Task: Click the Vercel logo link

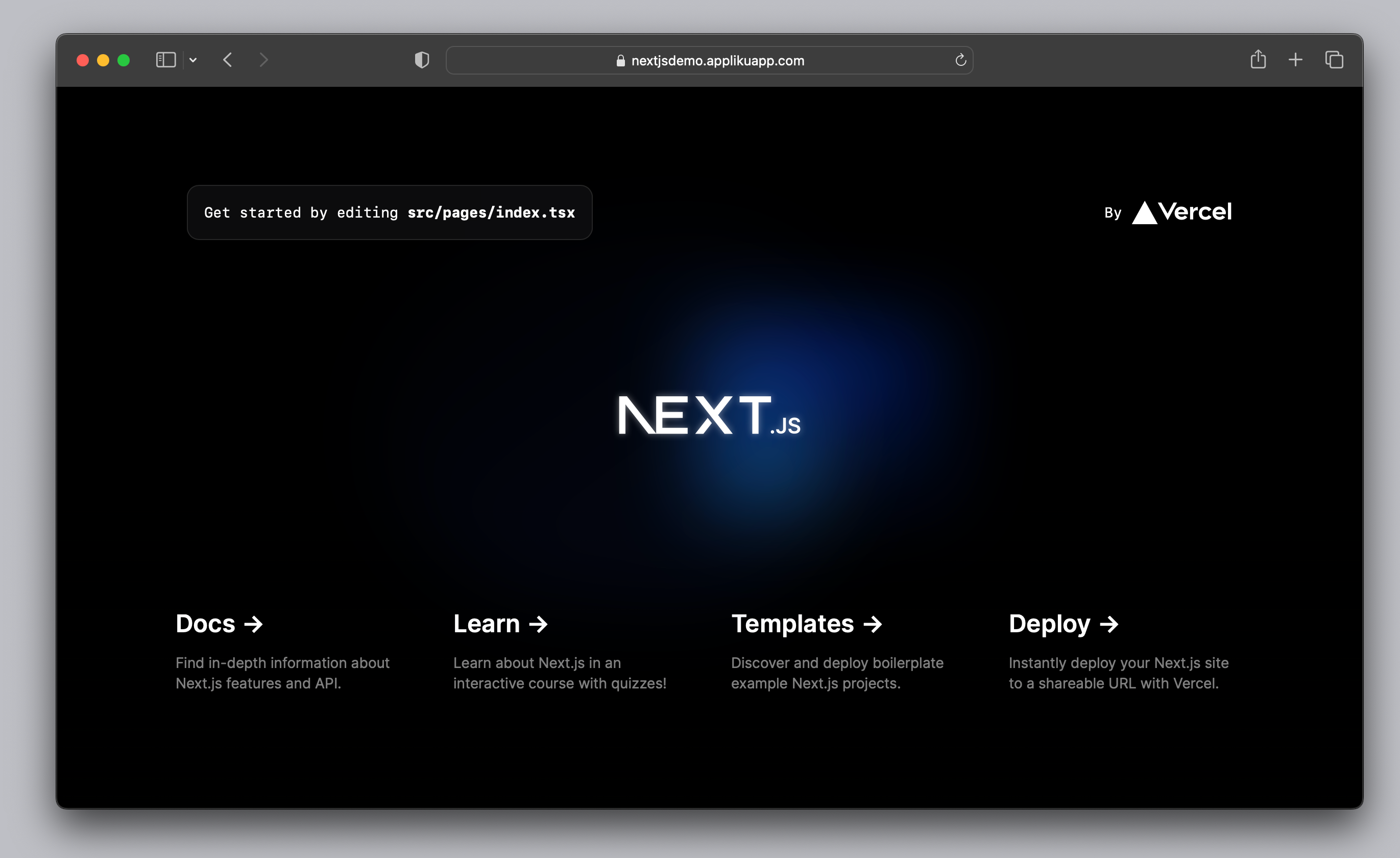Action: pyautogui.click(x=1182, y=212)
